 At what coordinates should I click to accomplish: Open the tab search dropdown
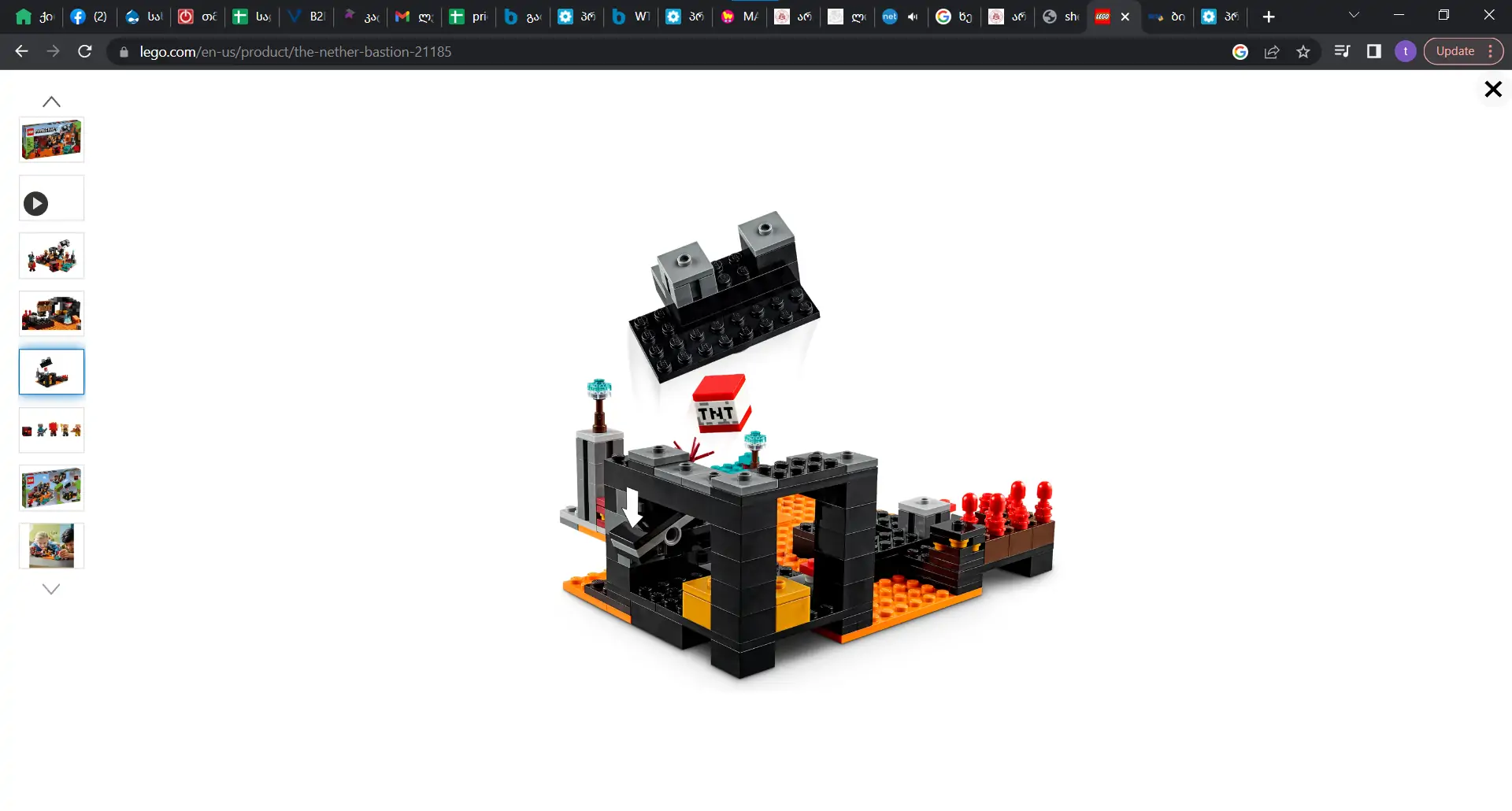click(1354, 15)
